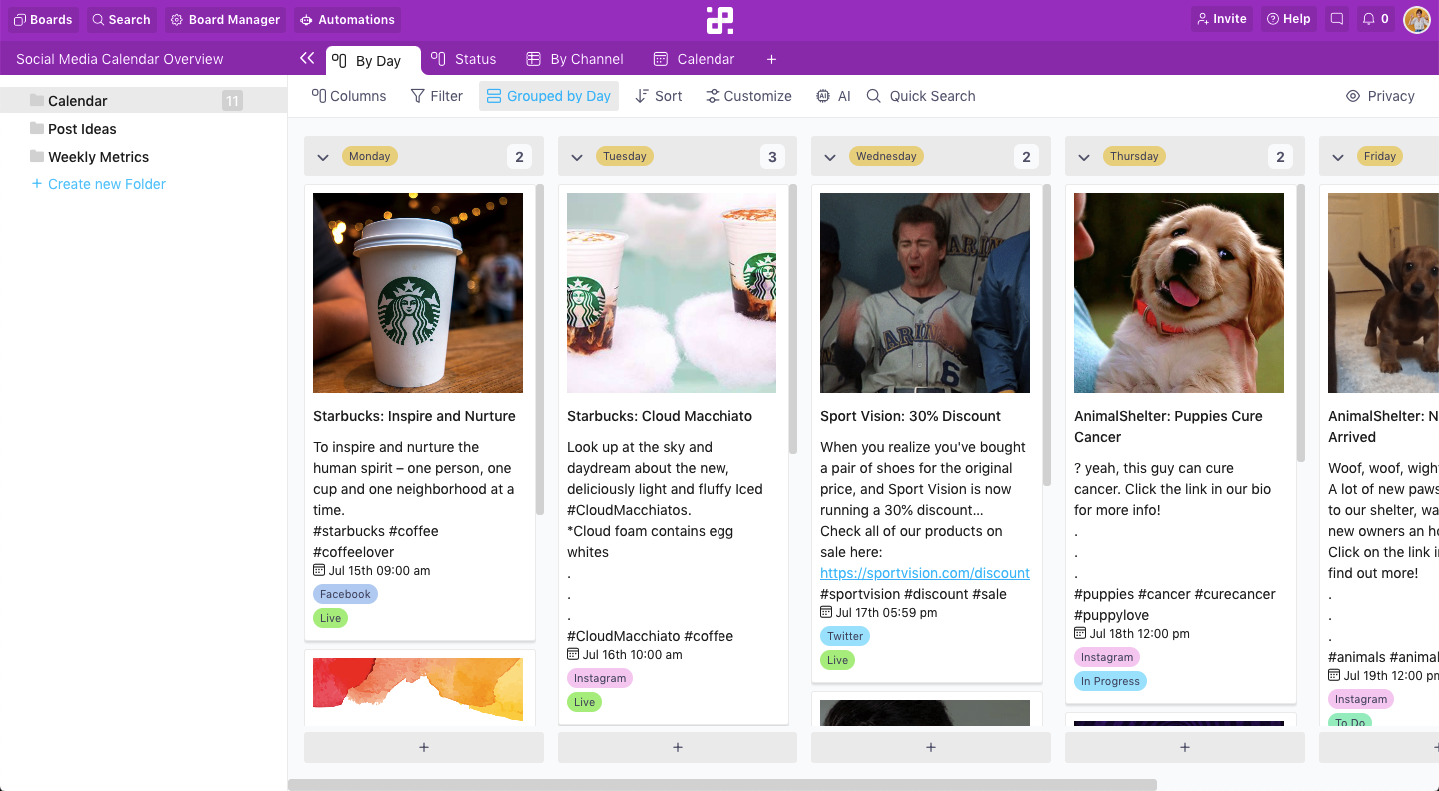The height and width of the screenshot is (791, 1439).
Task: Open the notifications bell
Action: pyautogui.click(x=1375, y=19)
